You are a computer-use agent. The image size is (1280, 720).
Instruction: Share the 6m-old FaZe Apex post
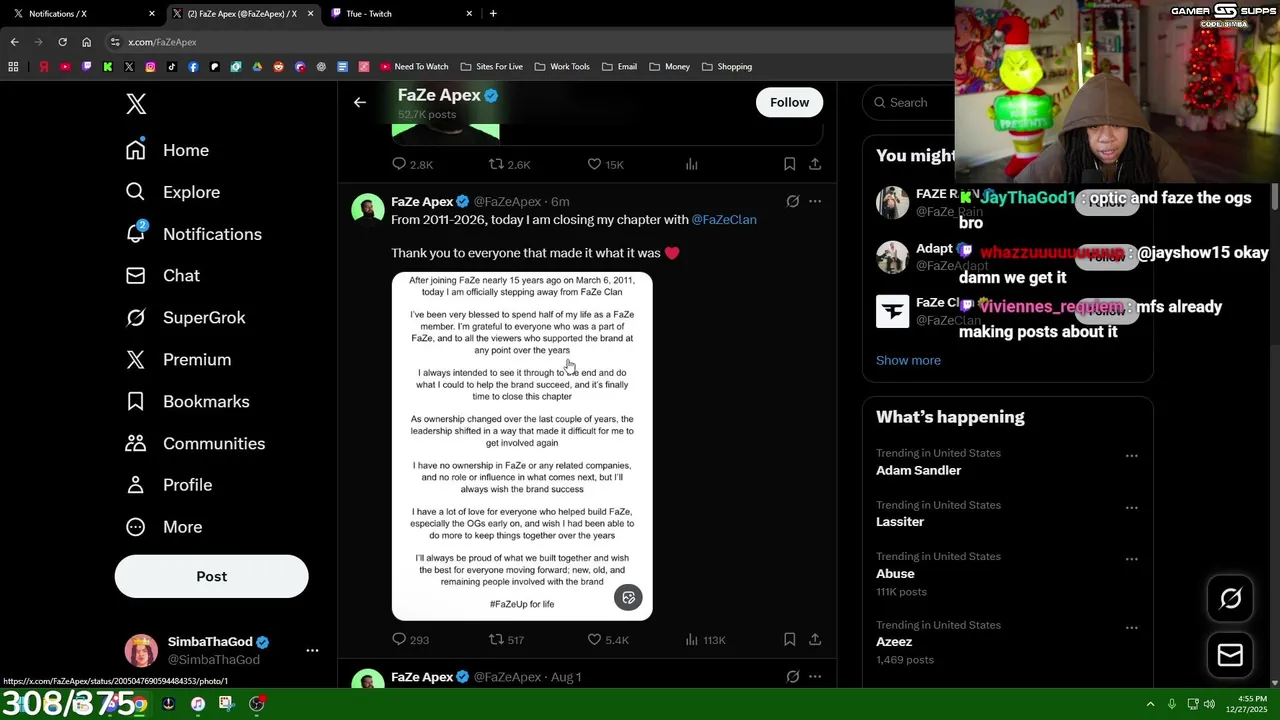(x=815, y=639)
